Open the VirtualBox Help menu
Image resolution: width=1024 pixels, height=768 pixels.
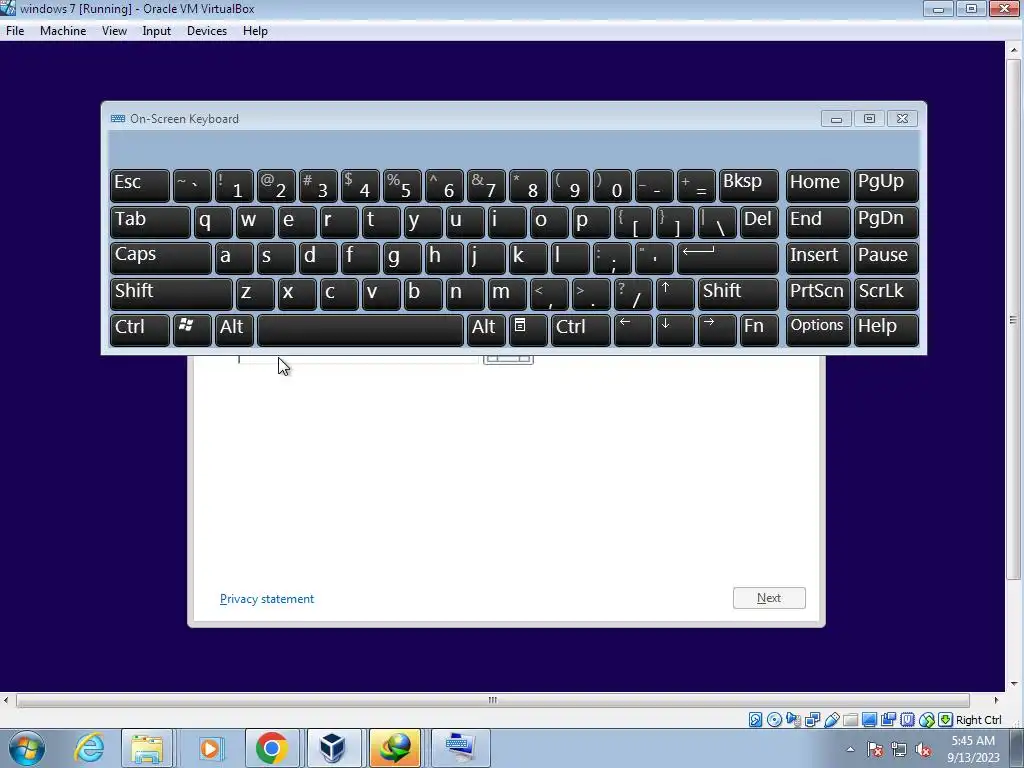(255, 31)
